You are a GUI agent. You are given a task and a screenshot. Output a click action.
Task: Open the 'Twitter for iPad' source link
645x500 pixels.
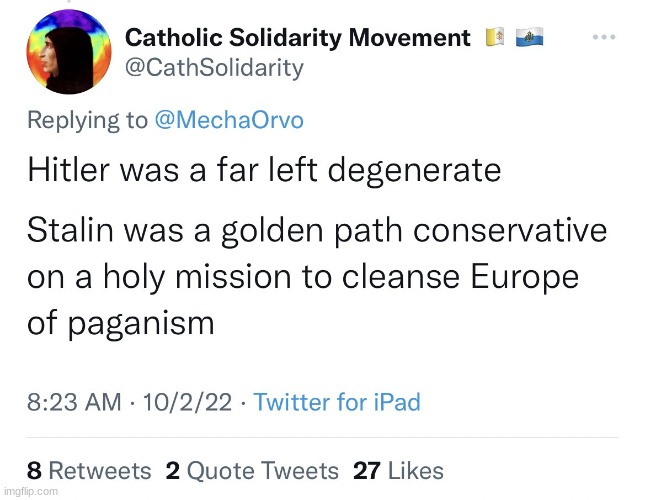pos(336,403)
